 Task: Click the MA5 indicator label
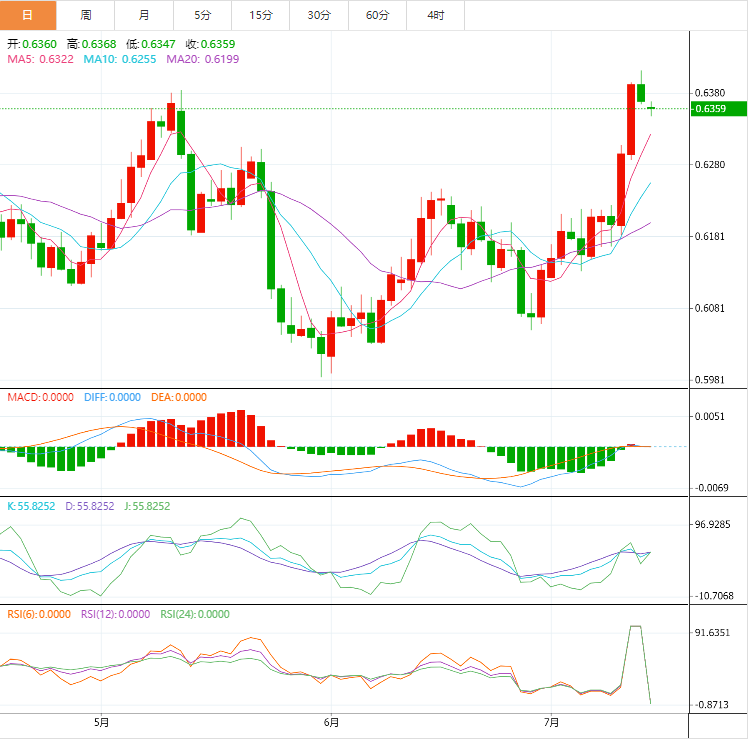tap(40, 60)
